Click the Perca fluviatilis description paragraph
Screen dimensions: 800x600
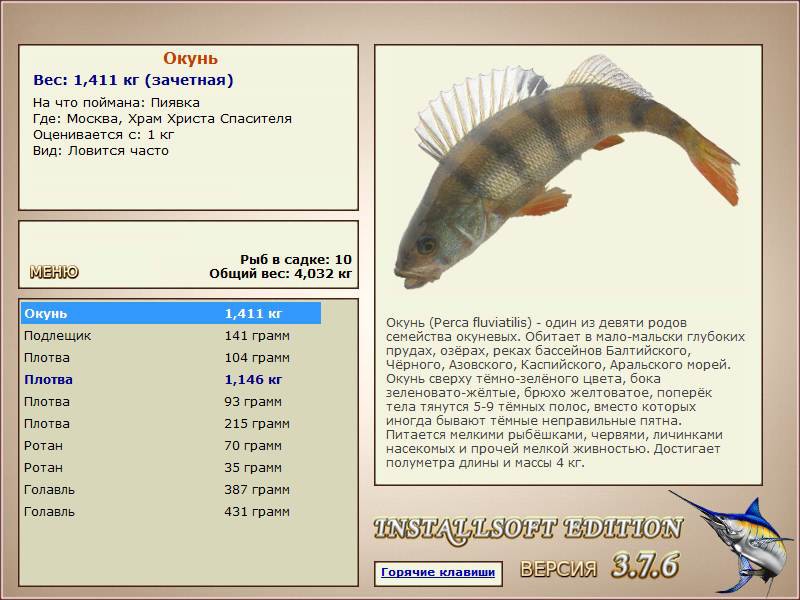[x=565, y=392]
